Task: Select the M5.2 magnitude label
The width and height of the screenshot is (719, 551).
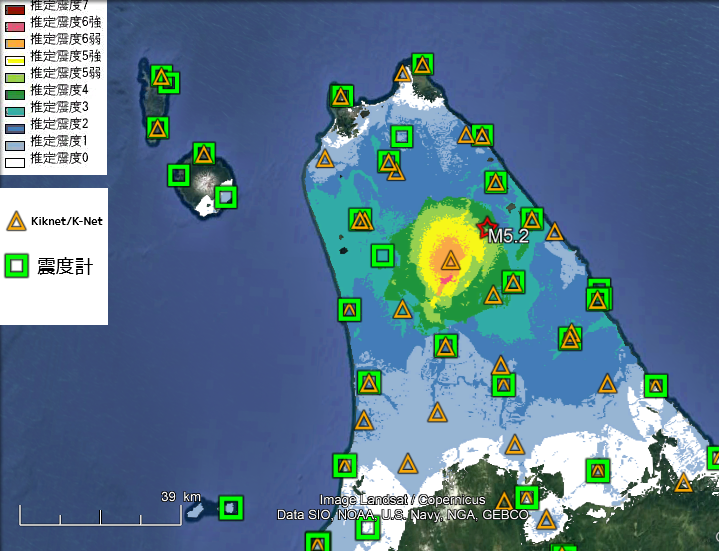Action: point(508,237)
